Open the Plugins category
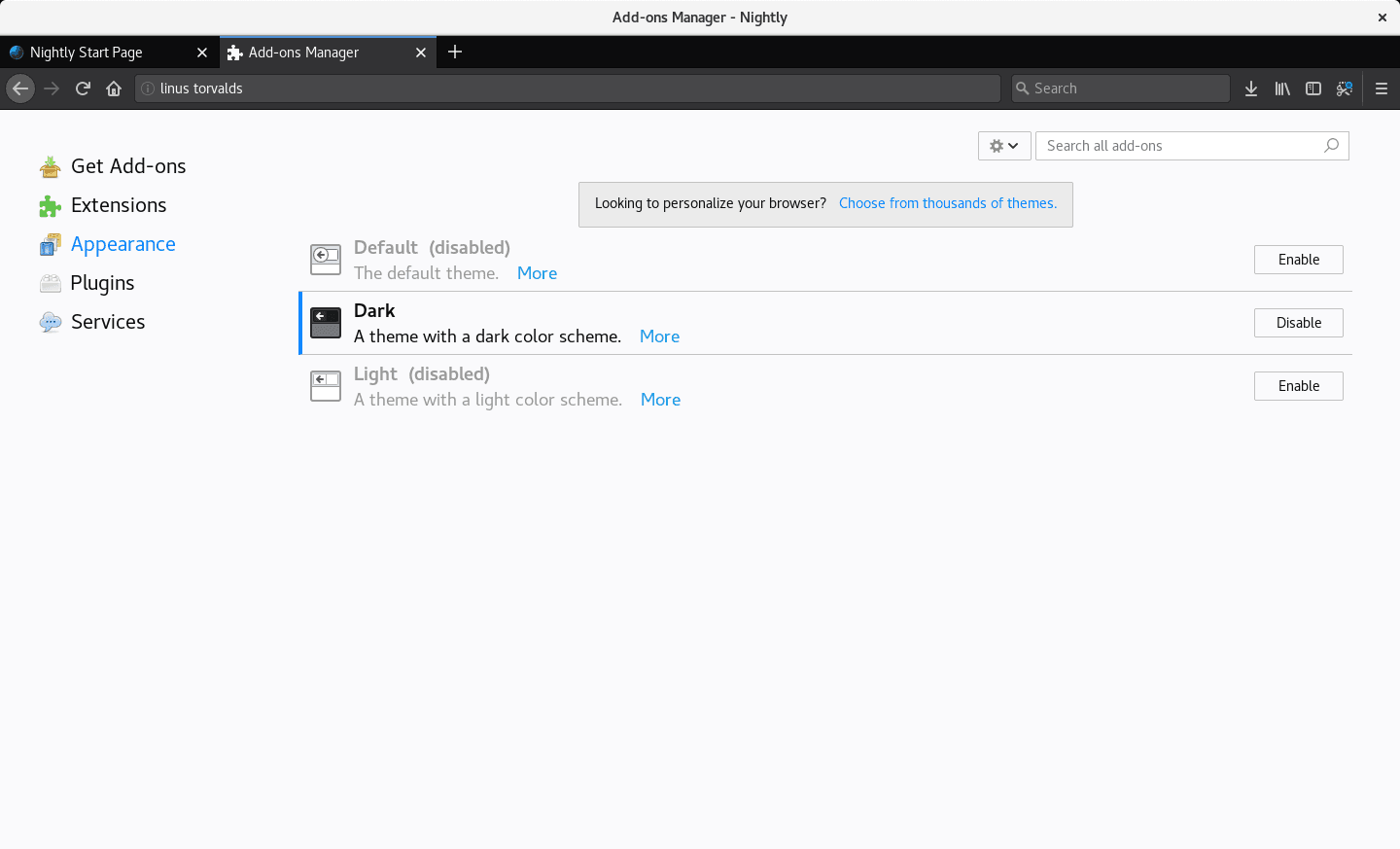Screen dimensions: 1400x849 pos(87,283)
